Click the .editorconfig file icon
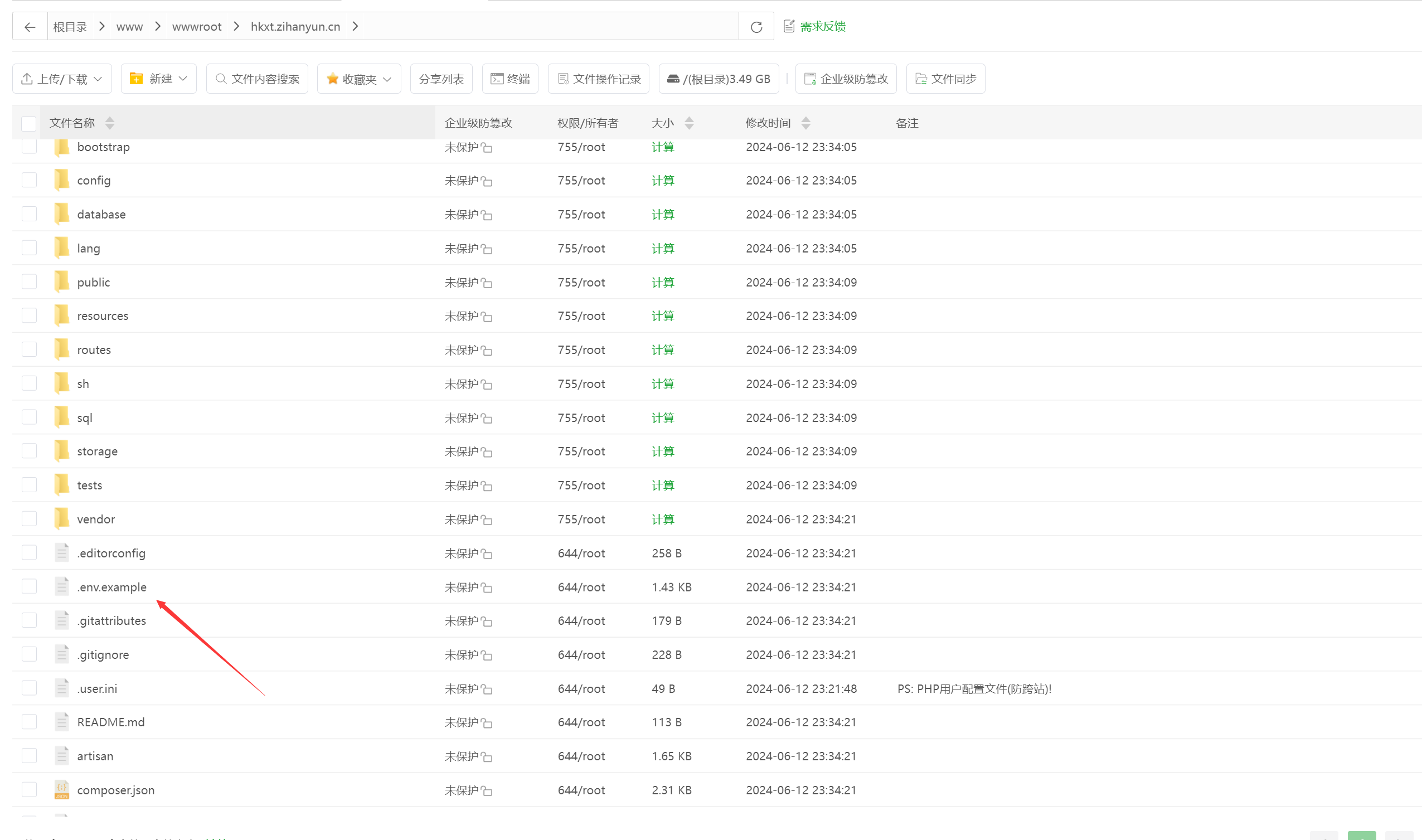This screenshot has height=840, width=1422. (62, 552)
